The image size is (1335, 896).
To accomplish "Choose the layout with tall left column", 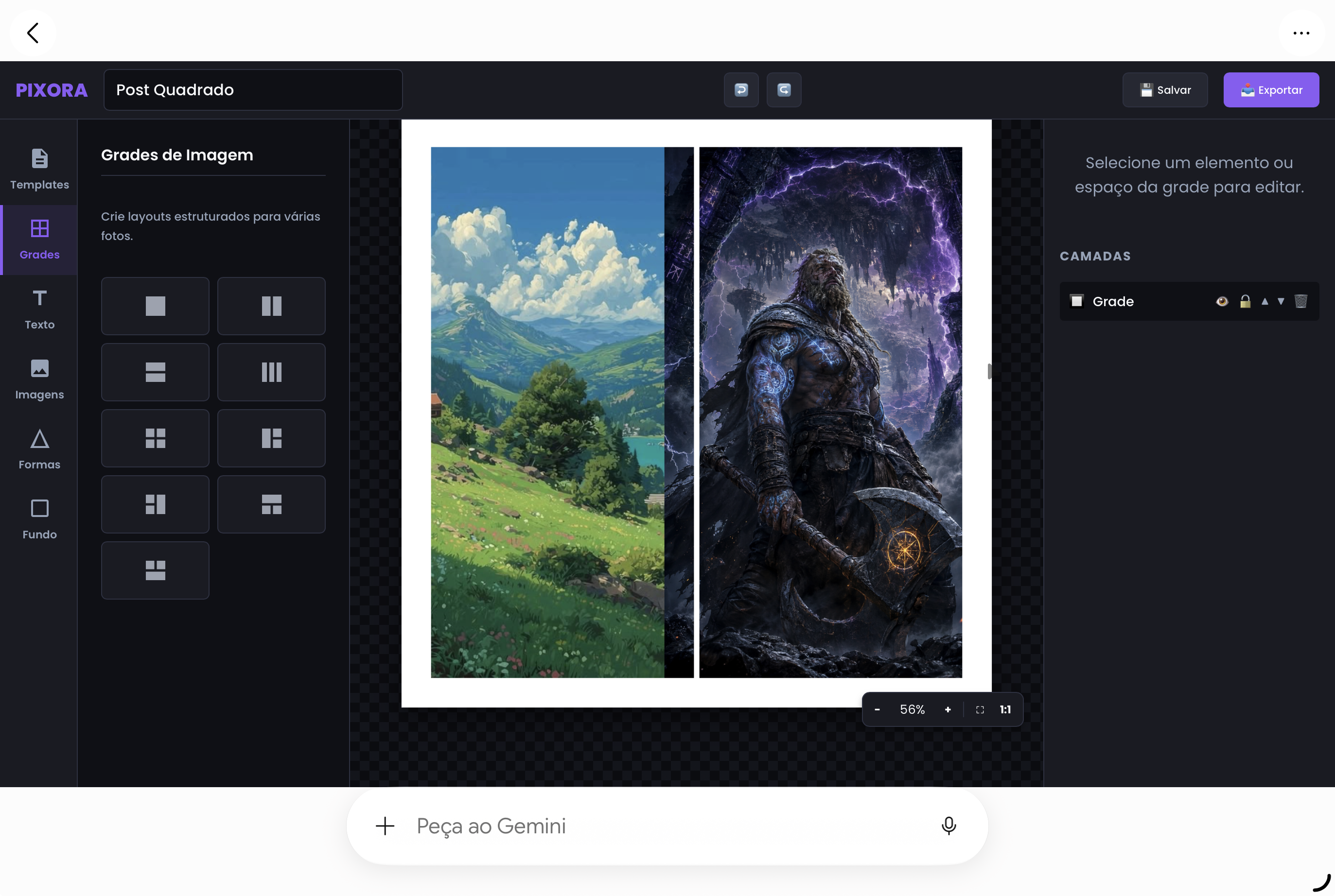I will pyautogui.click(x=272, y=438).
